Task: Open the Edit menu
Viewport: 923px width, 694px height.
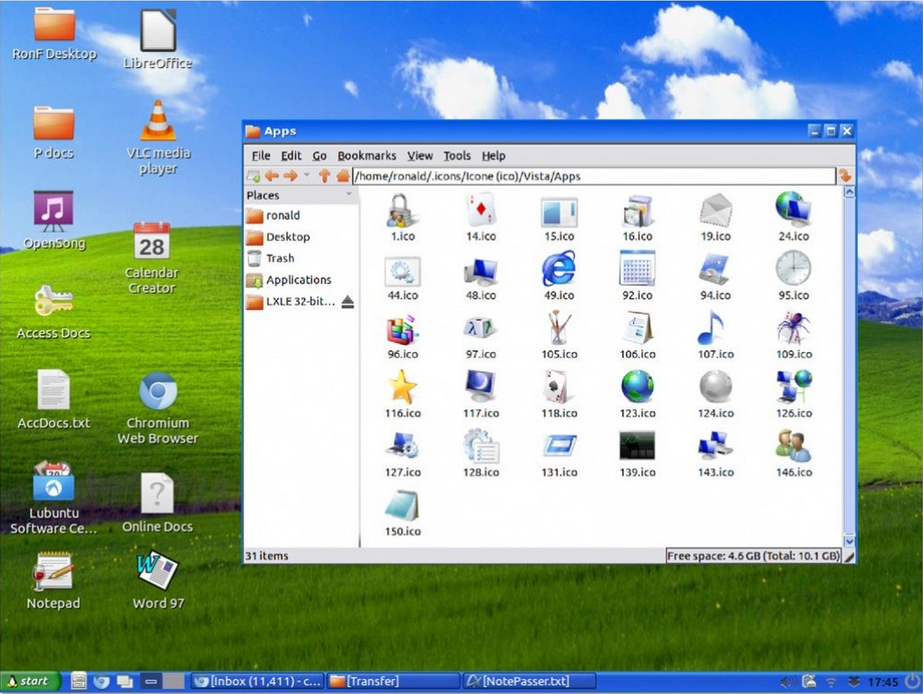Action: (291, 155)
